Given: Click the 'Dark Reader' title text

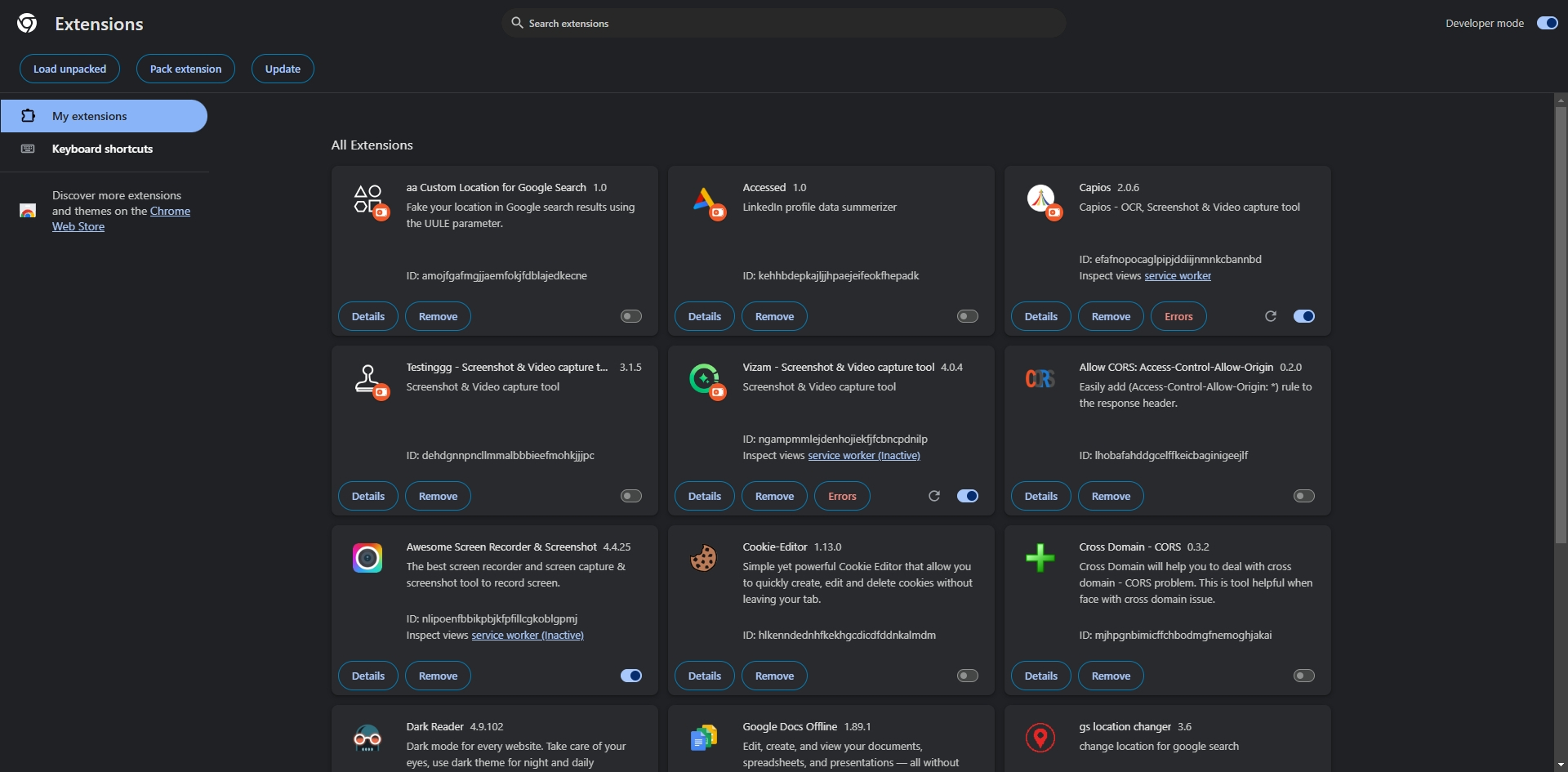Looking at the screenshot, I should pyautogui.click(x=434, y=727).
